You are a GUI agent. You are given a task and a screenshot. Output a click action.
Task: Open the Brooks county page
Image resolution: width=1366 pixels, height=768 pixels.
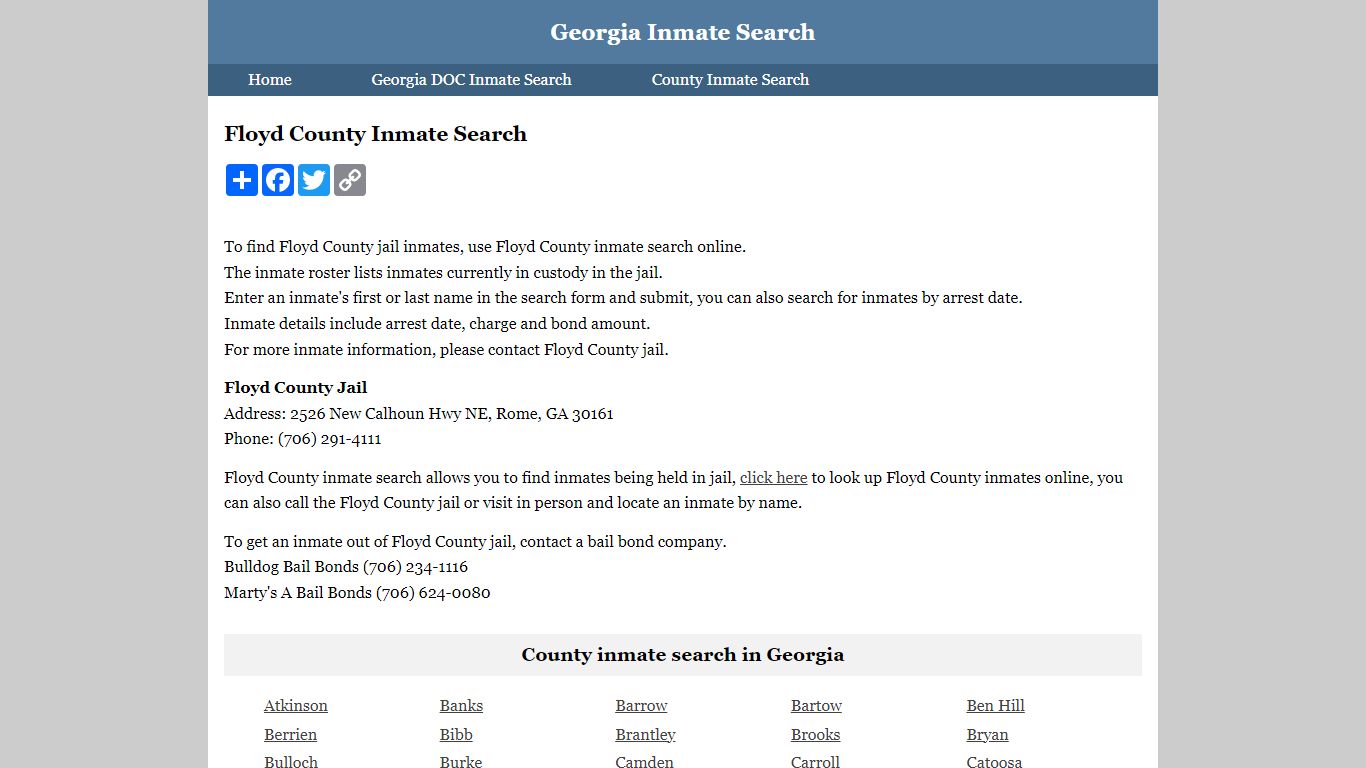pos(815,734)
